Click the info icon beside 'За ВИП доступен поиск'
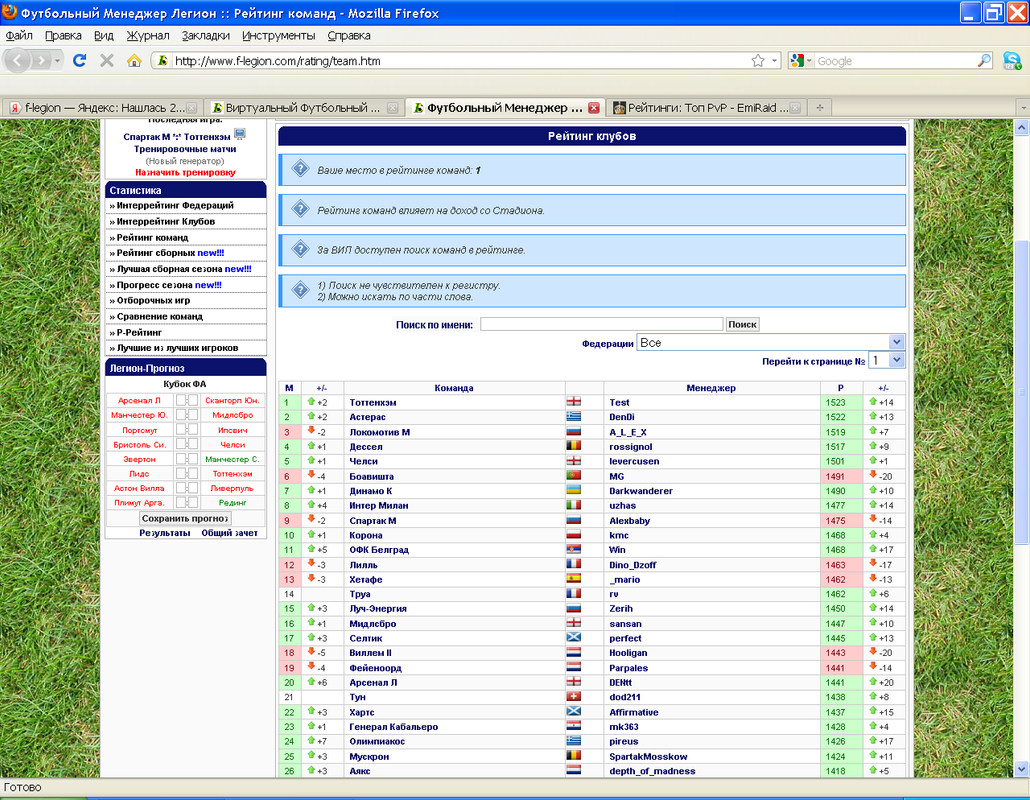This screenshot has height=800, width=1030. coord(300,249)
